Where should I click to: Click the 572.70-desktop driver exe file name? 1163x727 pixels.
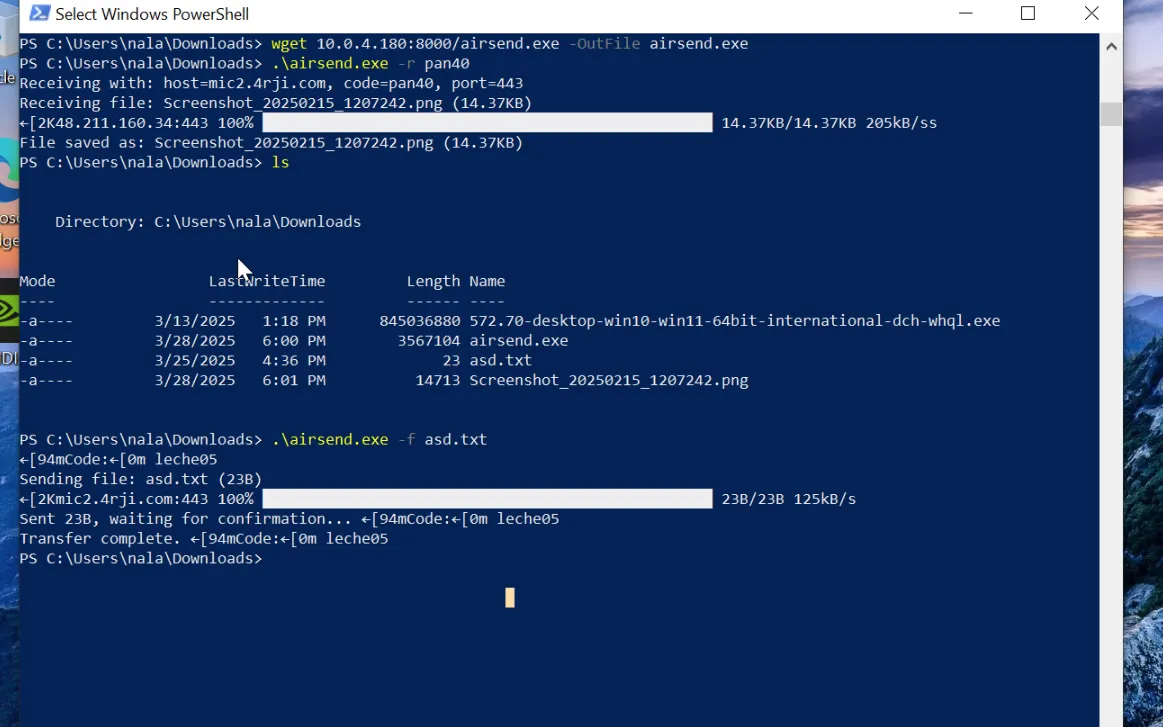pyautogui.click(x=734, y=321)
